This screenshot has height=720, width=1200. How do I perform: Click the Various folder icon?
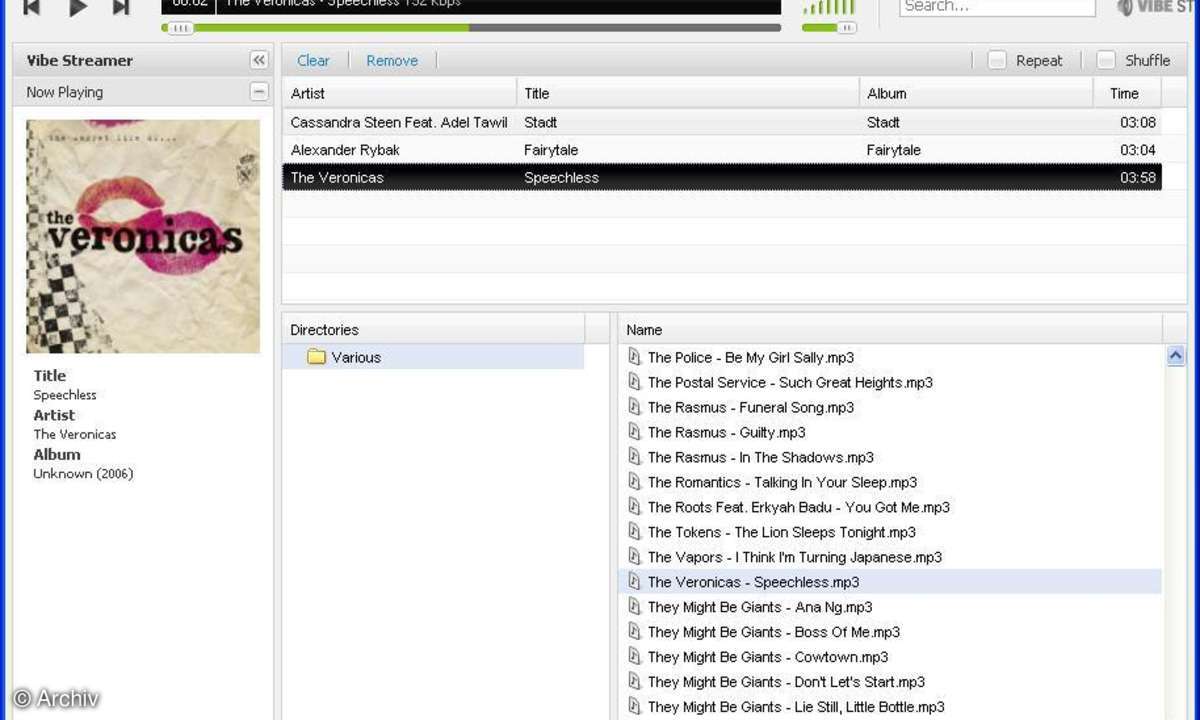click(x=317, y=357)
